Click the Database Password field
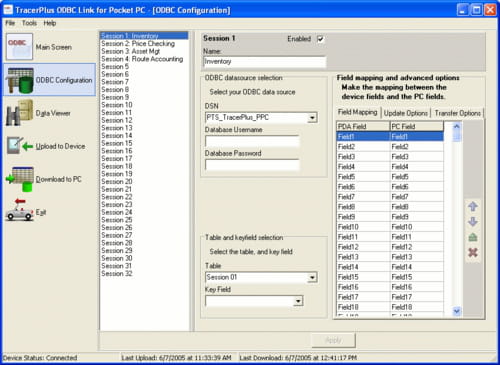Screen dimensions: 500x365 pyautogui.click(x=252, y=165)
